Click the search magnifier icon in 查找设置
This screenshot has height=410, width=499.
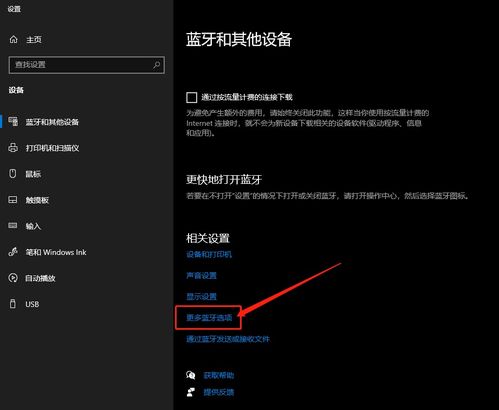[x=156, y=65]
